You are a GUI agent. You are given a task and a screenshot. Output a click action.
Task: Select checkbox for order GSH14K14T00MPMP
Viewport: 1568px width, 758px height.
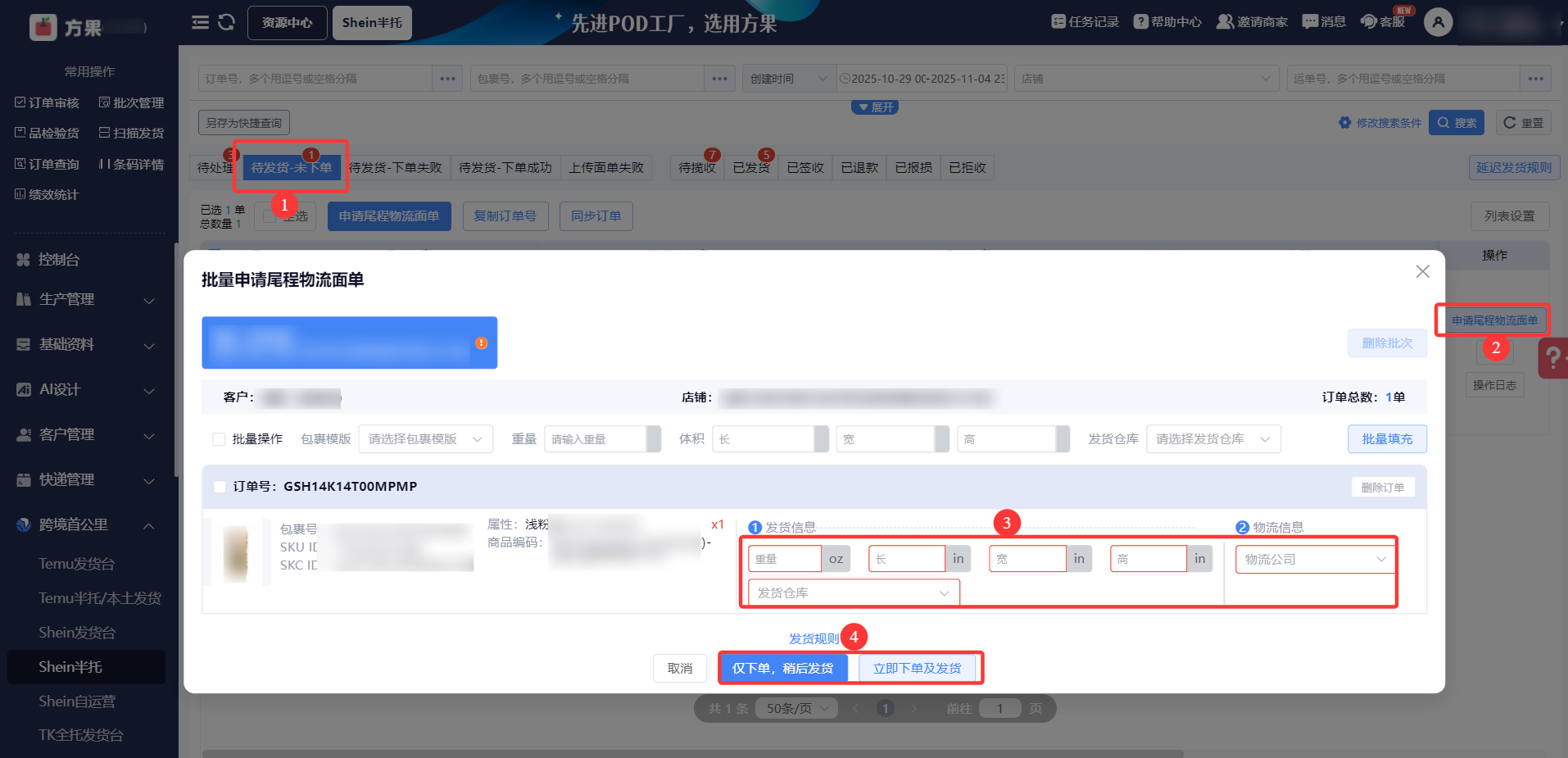[220, 487]
